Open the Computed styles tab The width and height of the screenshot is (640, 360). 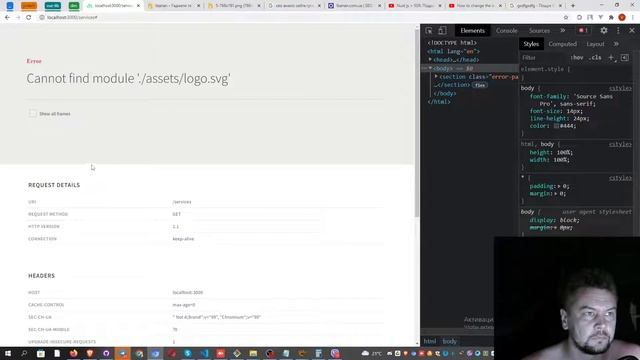coord(562,44)
